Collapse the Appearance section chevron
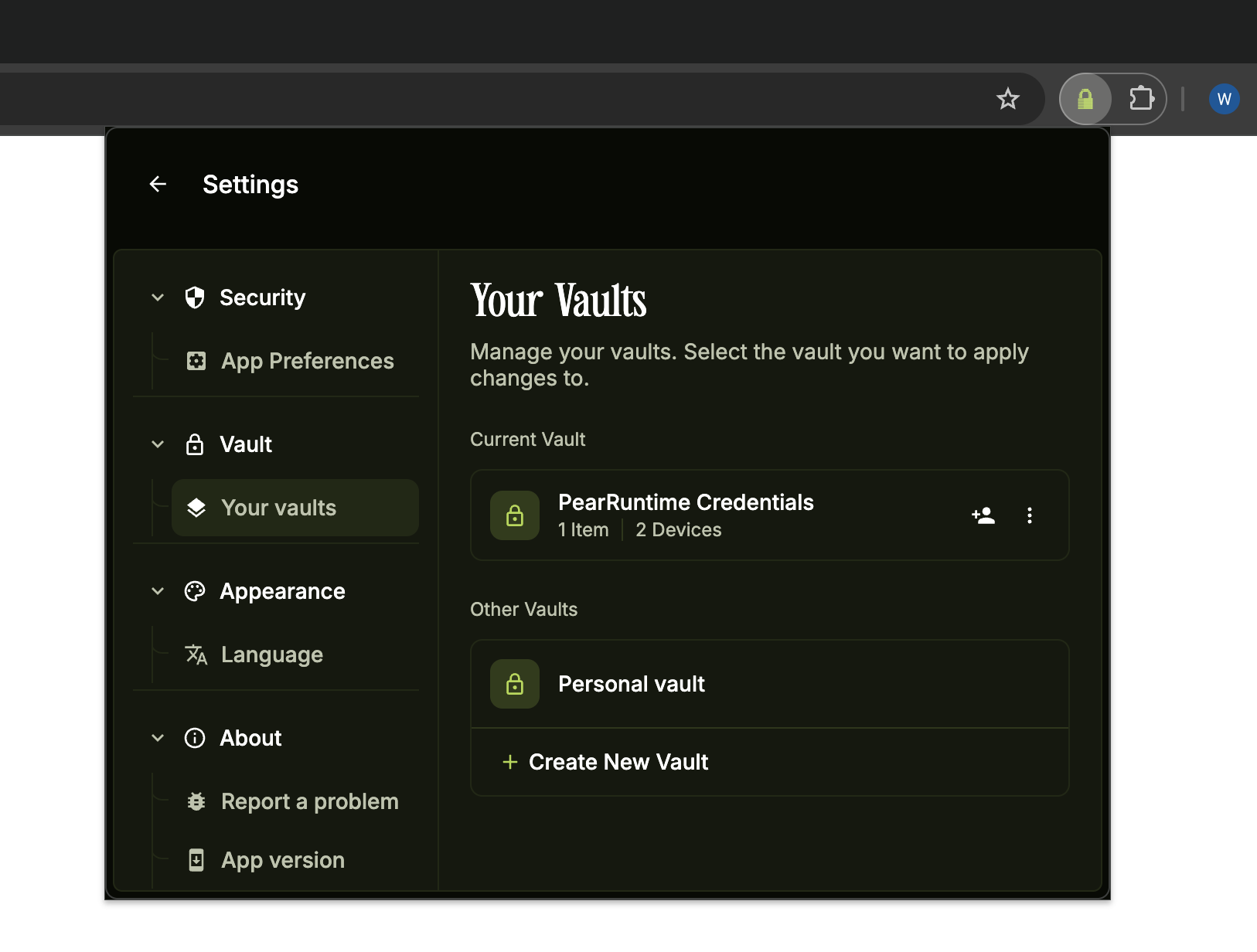The width and height of the screenshot is (1257, 952). click(158, 591)
